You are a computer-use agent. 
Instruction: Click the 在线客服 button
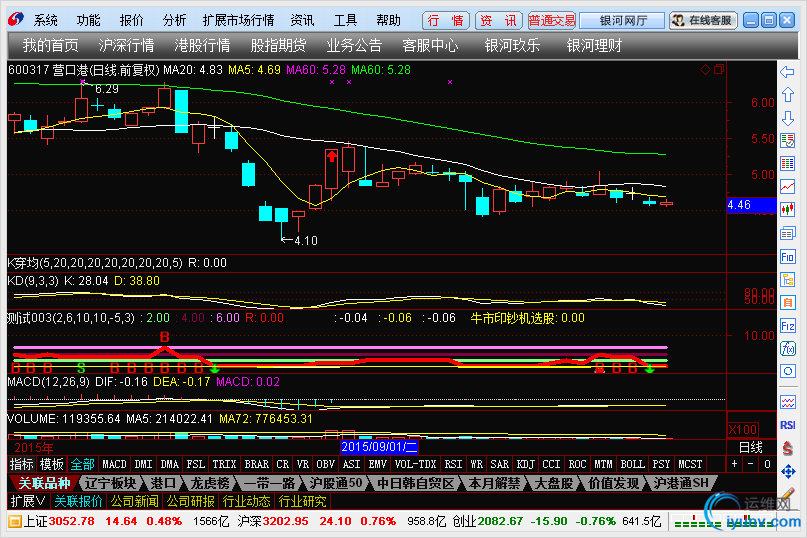(704, 21)
